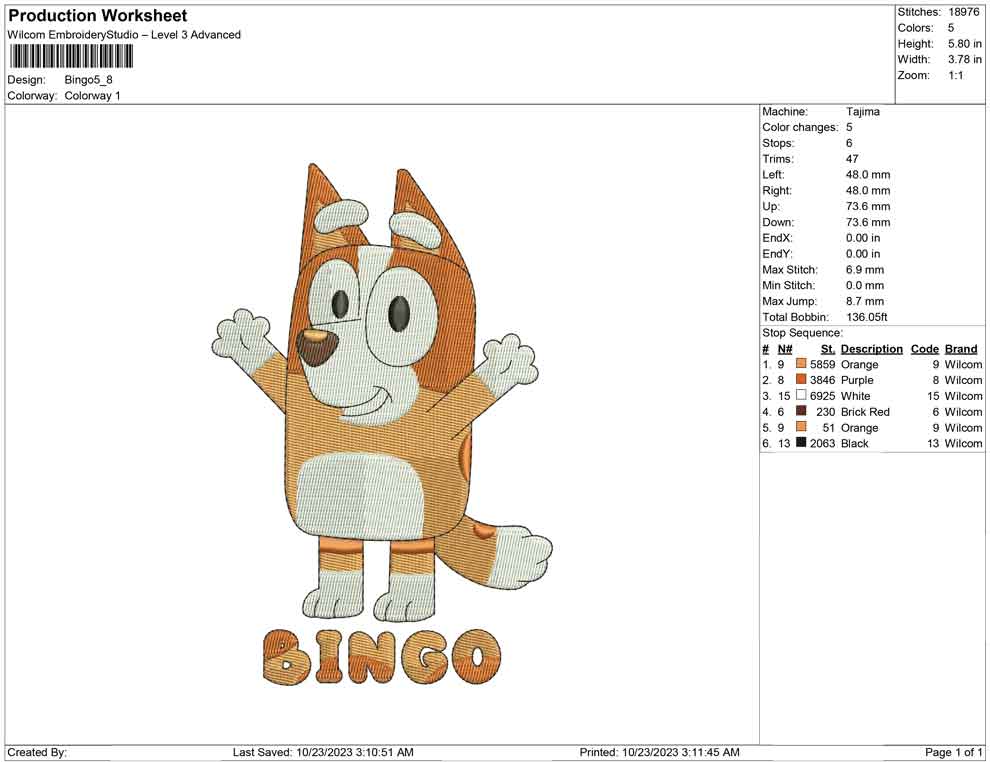This screenshot has height=762, width=990.
Task: Click the 'Down:' measurement label
Action: 778,222
